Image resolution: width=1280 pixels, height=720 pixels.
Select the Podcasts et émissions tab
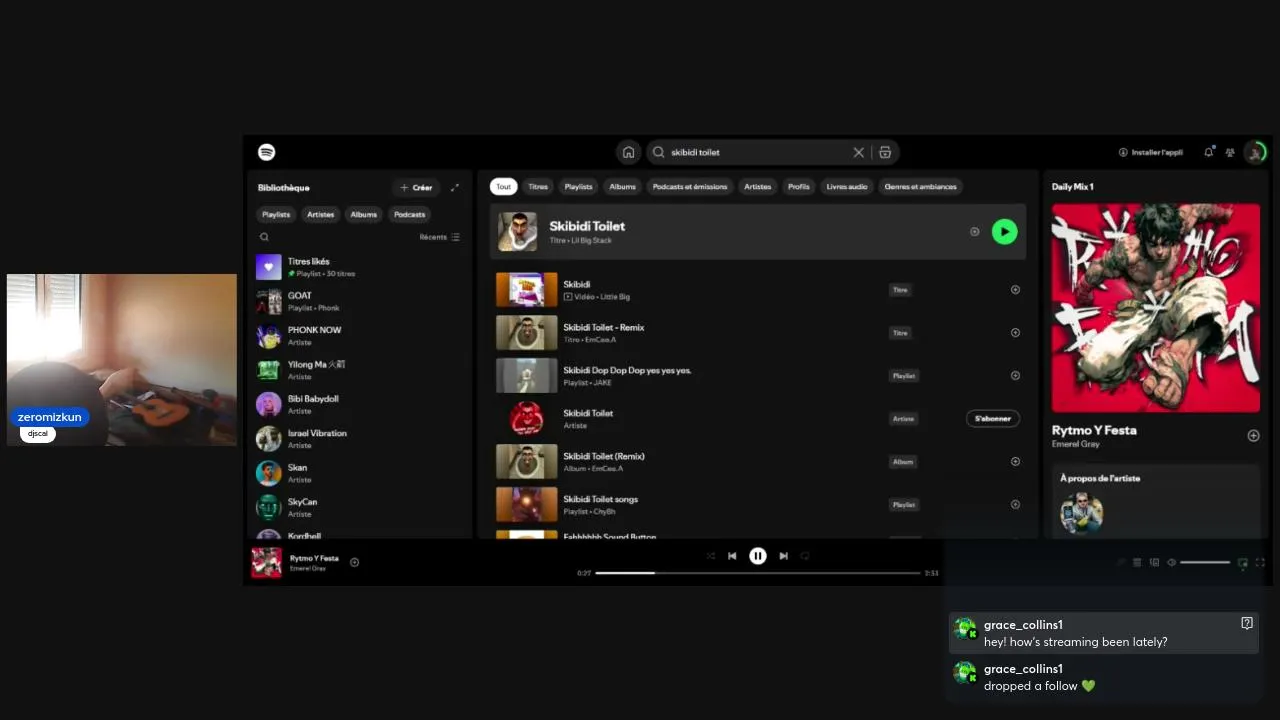click(x=690, y=186)
